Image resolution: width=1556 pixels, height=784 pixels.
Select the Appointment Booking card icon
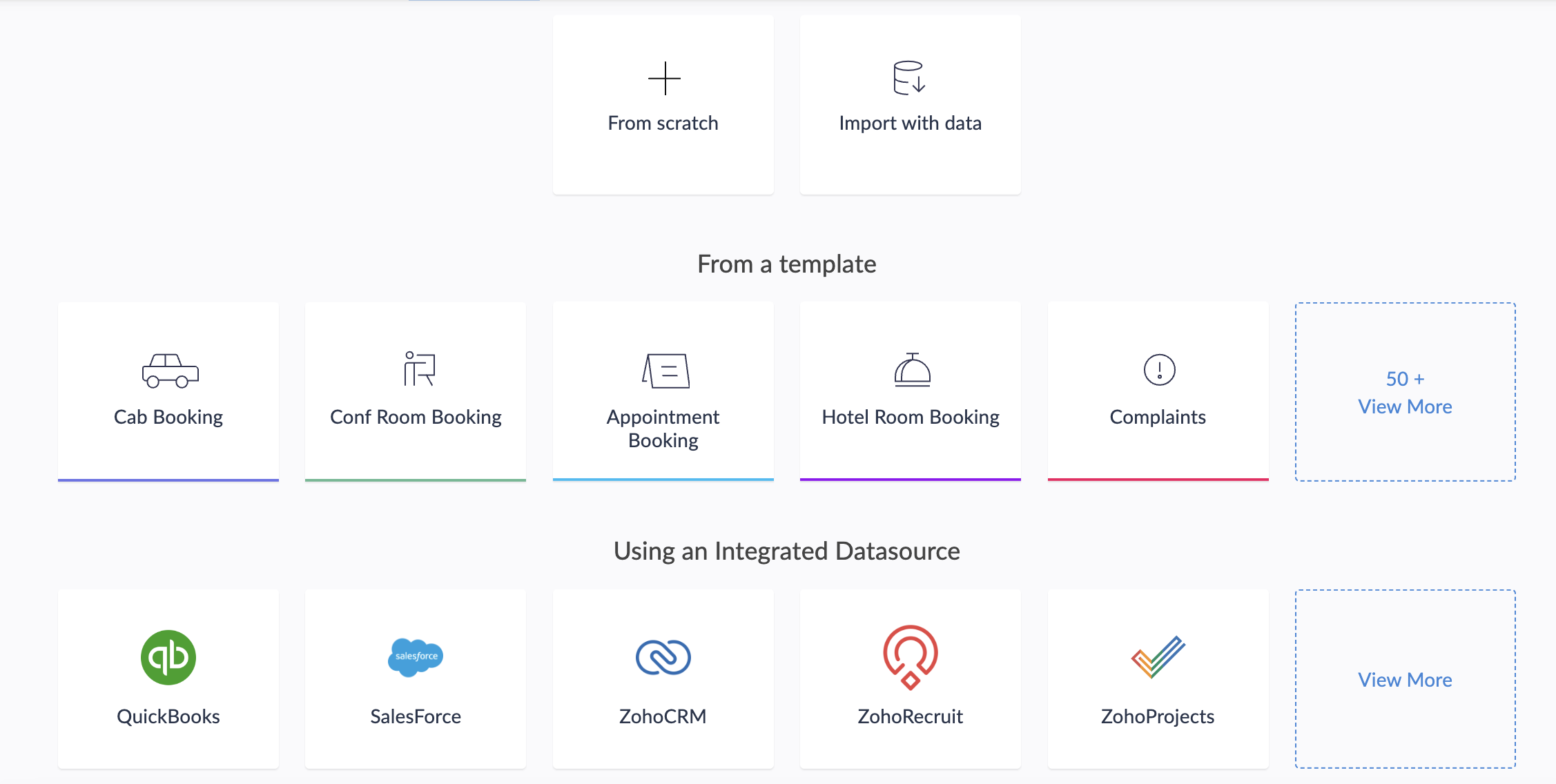point(665,371)
